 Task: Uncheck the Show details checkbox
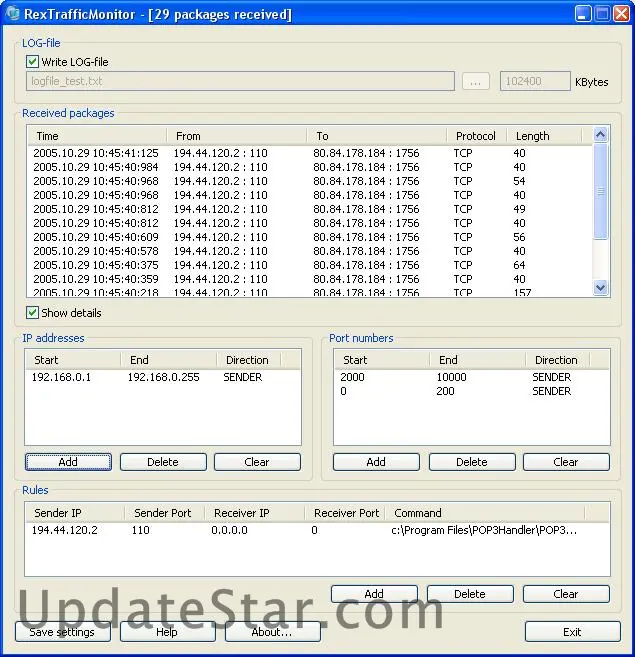coord(33,313)
